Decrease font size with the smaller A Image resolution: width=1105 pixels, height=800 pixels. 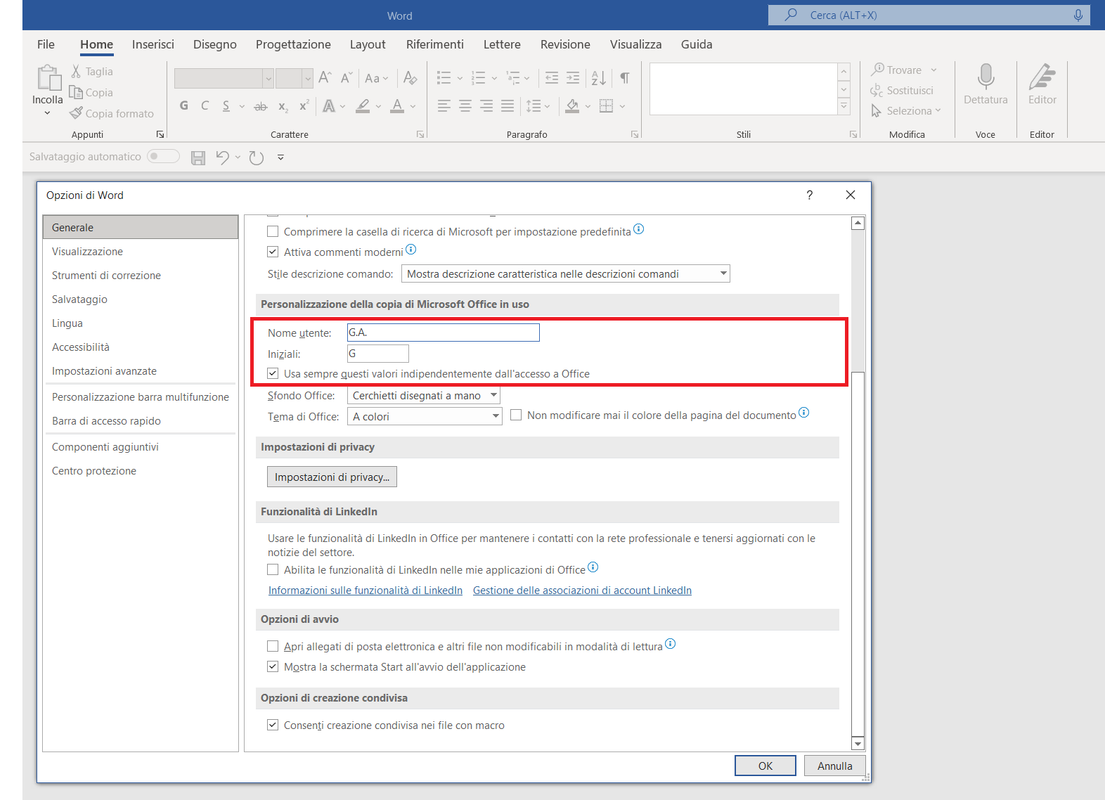(346, 78)
